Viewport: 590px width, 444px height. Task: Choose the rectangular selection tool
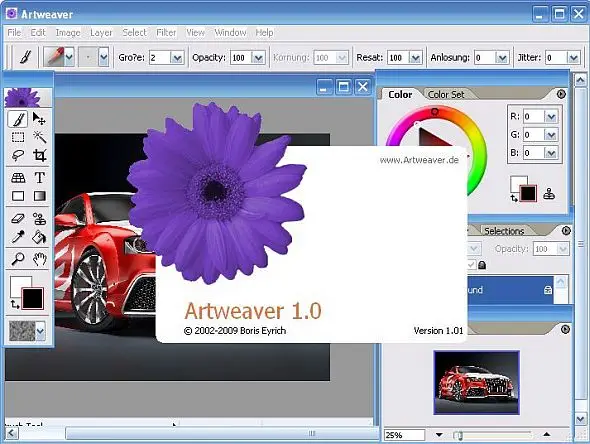point(18,137)
